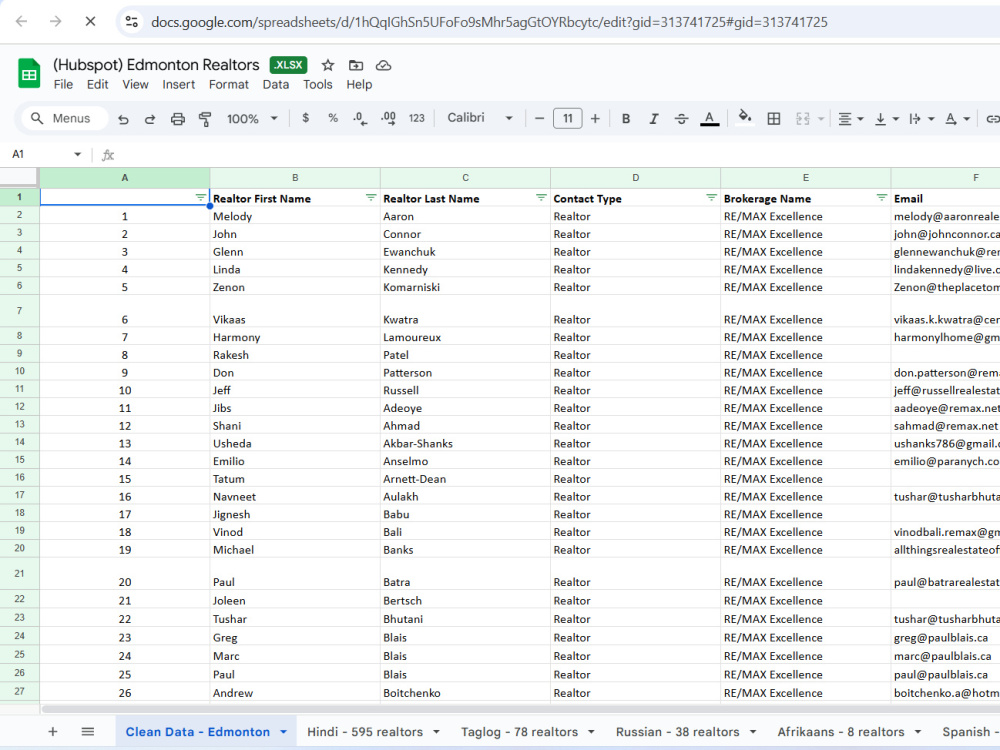Switch to Hindi - 595 realtors tab
The height and width of the screenshot is (750, 1000).
[365, 732]
